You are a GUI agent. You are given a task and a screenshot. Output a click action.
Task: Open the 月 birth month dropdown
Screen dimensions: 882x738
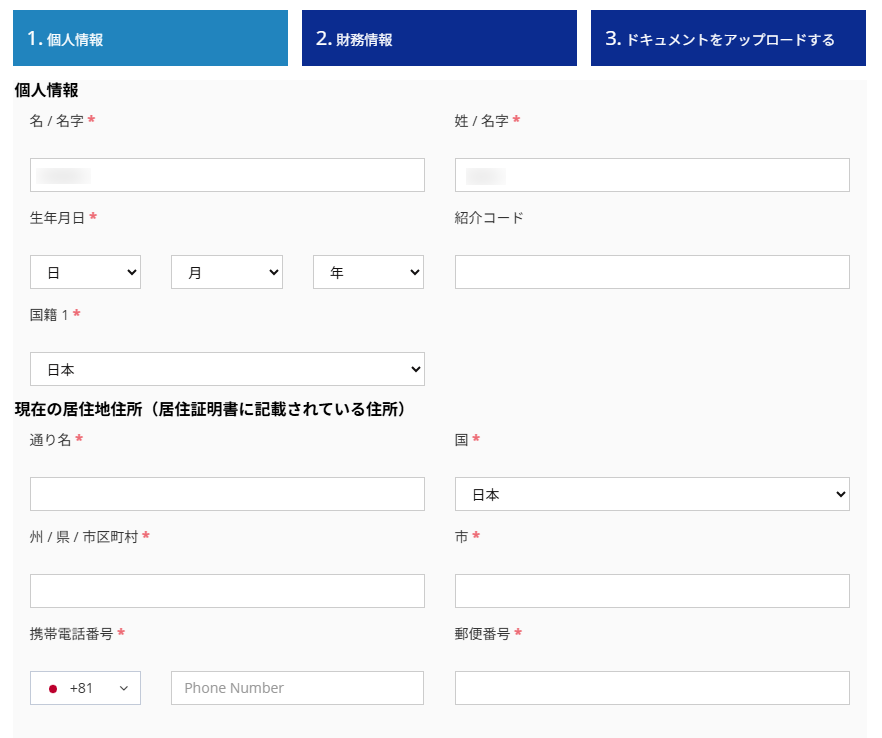pos(227,272)
